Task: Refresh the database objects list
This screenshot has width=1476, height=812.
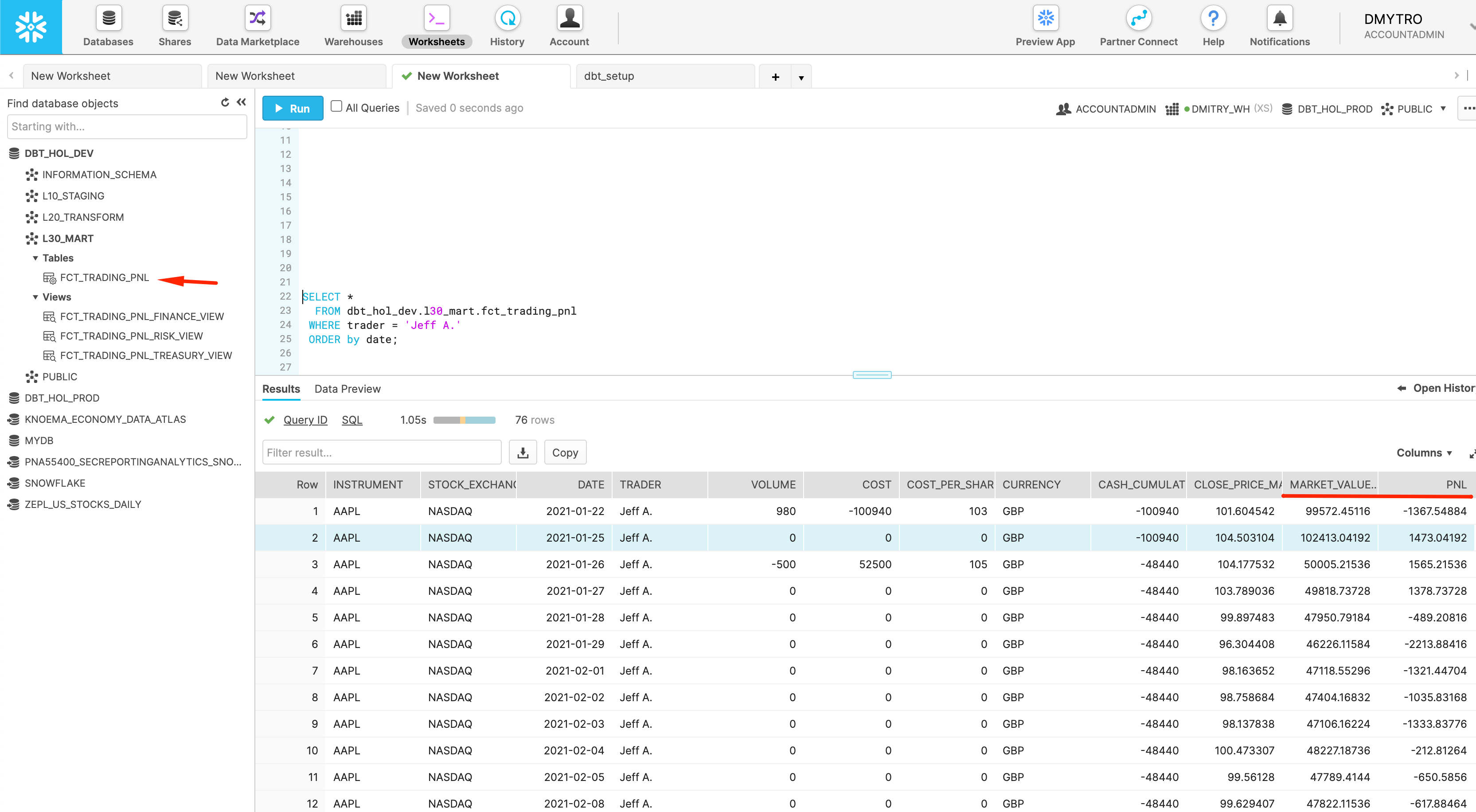Action: pyautogui.click(x=225, y=102)
